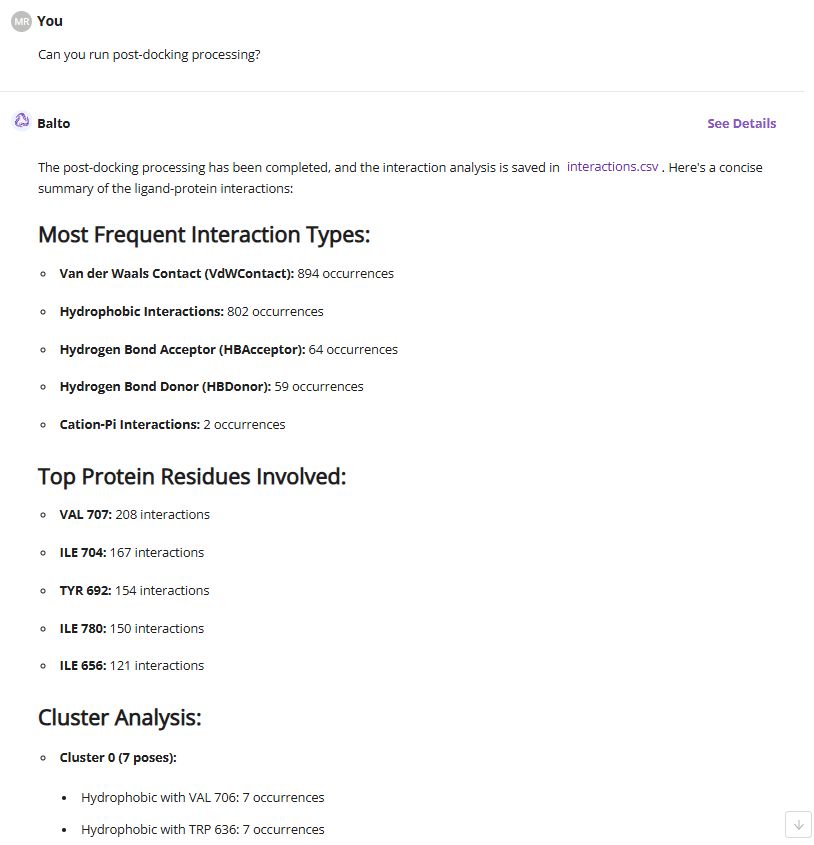The height and width of the screenshot is (845, 814).
Task: Click the Cation-Pi Interactions list item
Action: 172,424
